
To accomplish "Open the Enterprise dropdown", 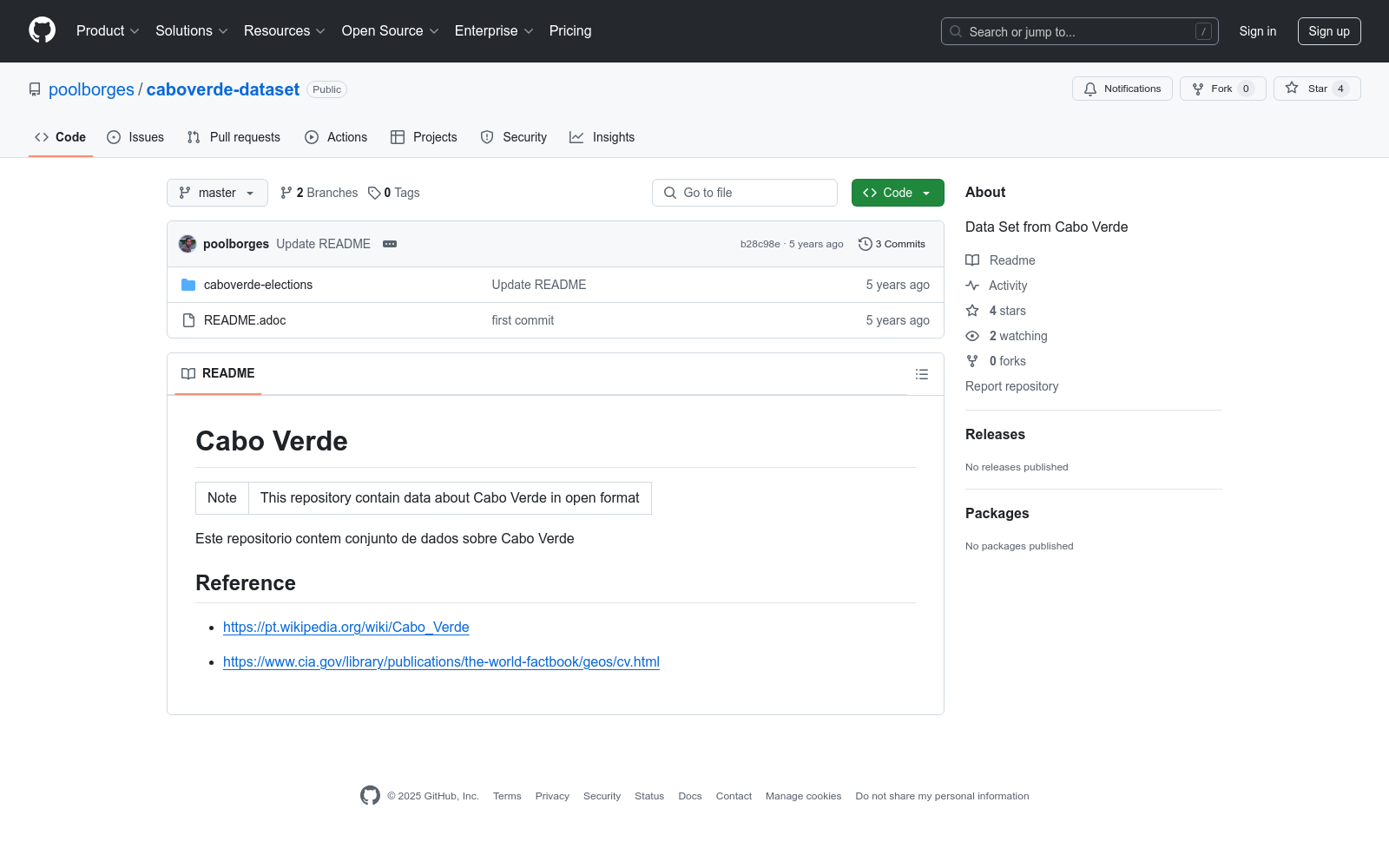I will point(494,31).
